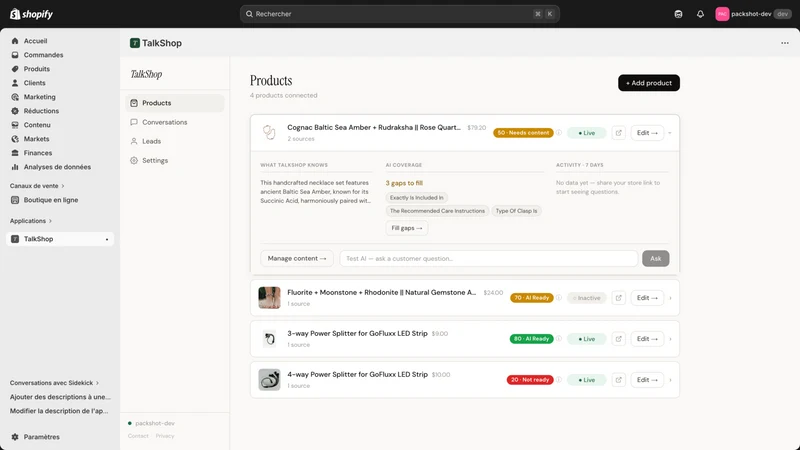
Task: Click the TalkShop app header icon
Action: (x=135, y=43)
